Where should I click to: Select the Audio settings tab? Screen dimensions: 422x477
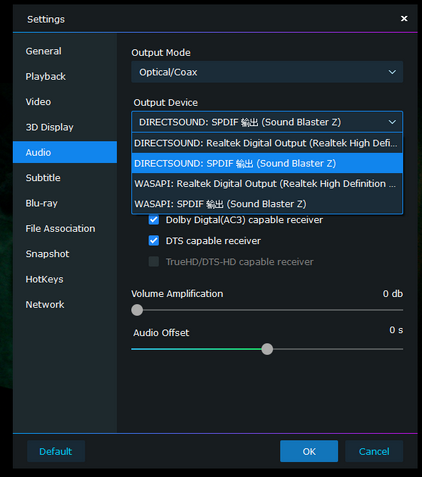[x=65, y=152]
